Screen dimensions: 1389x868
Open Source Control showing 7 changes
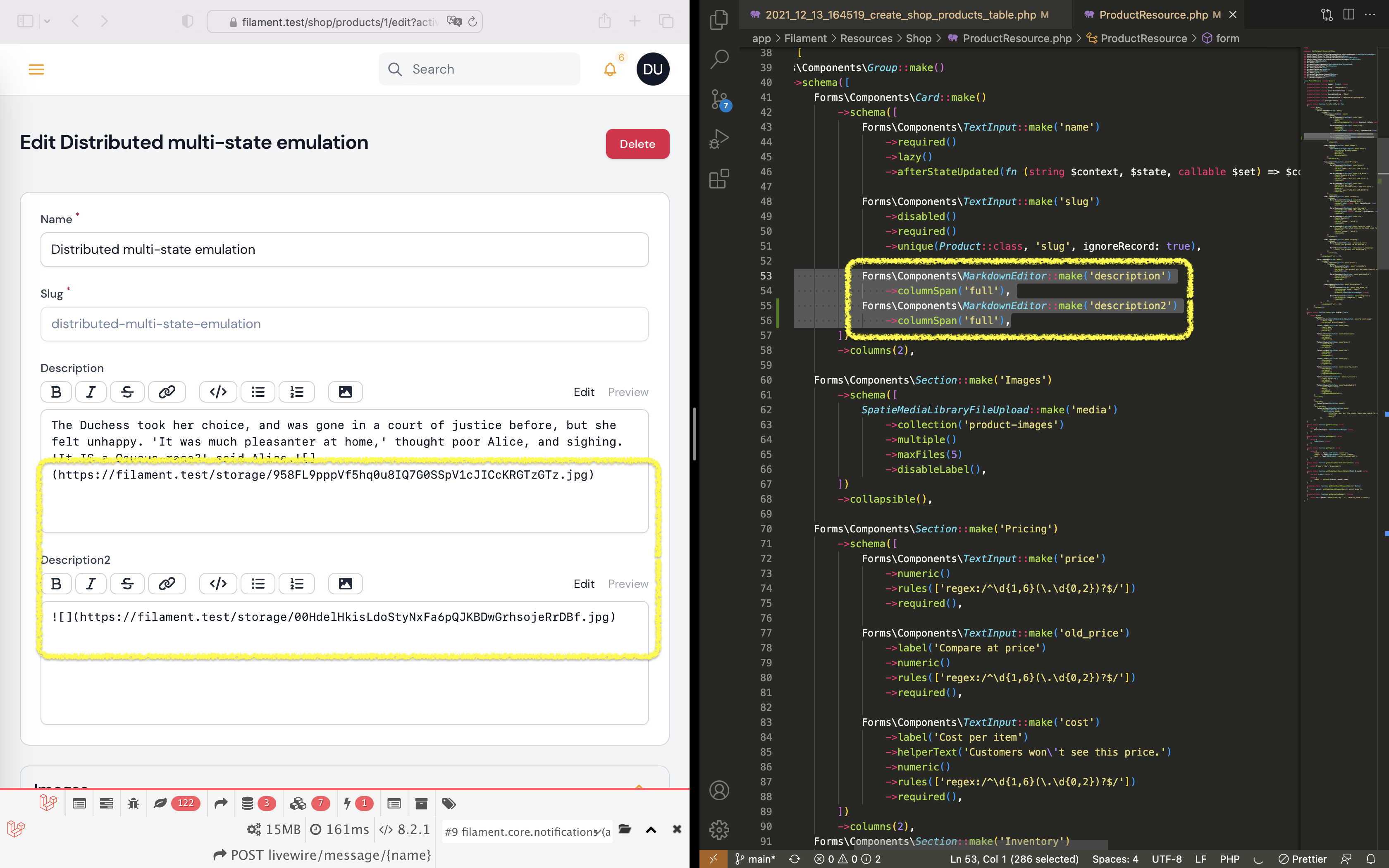(718, 99)
